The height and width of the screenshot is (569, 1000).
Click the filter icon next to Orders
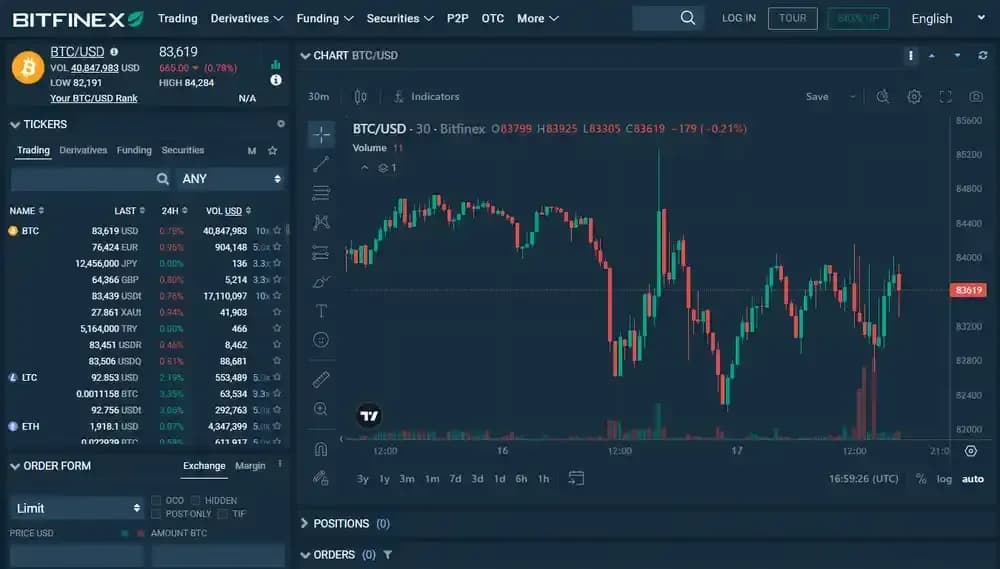click(x=388, y=554)
